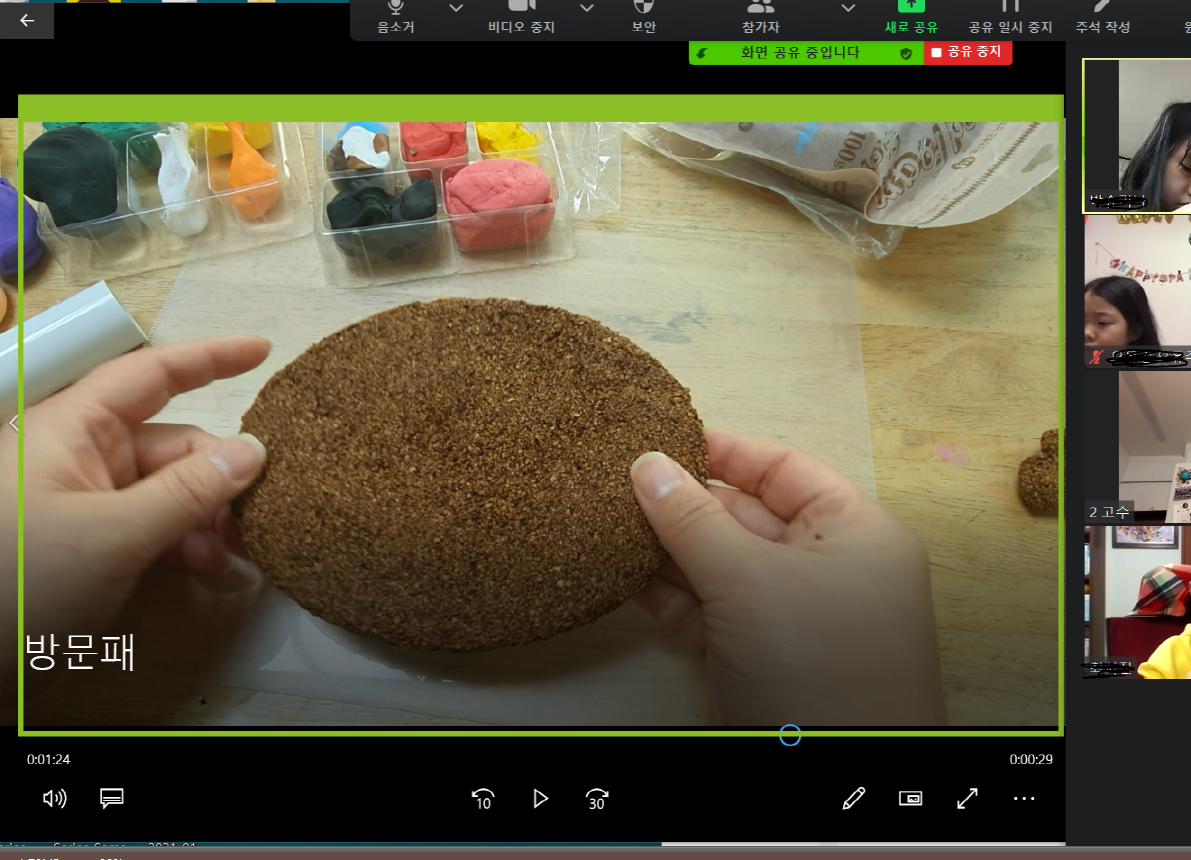Open the 보안 security menu
The image size is (1191, 860).
644,17
